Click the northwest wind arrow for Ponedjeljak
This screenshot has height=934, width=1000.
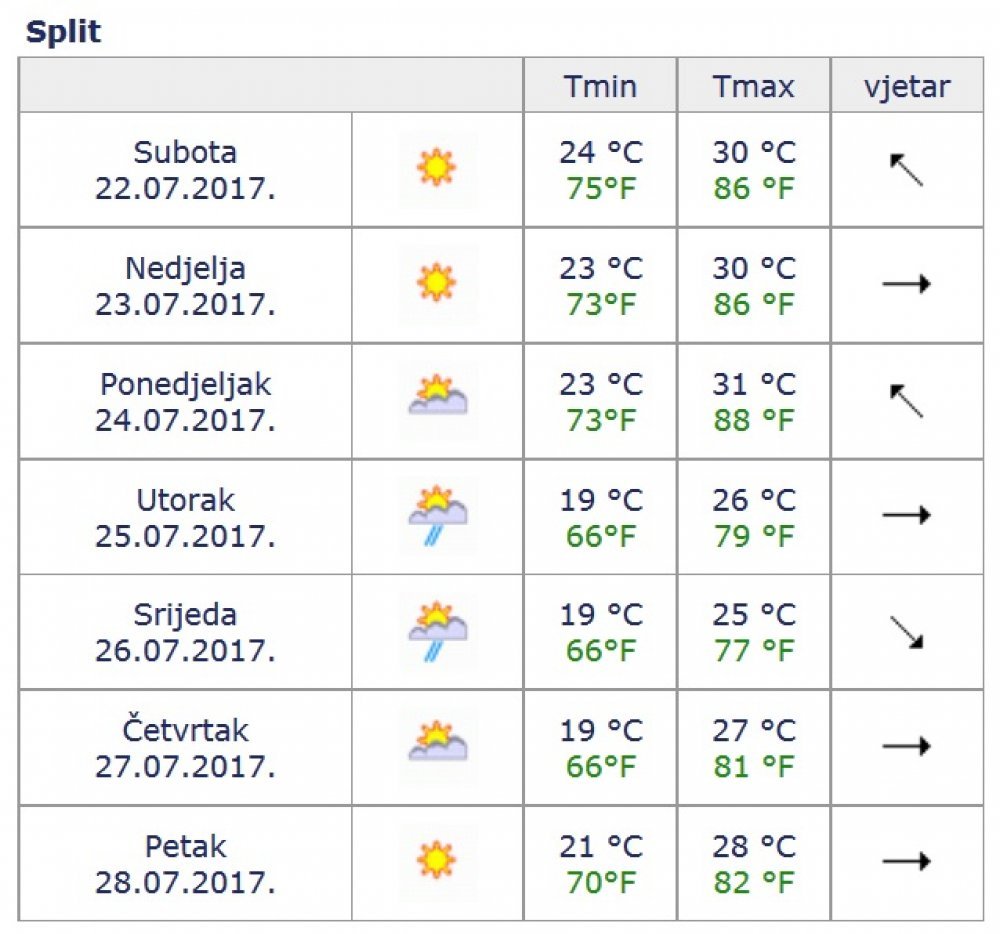(x=906, y=401)
